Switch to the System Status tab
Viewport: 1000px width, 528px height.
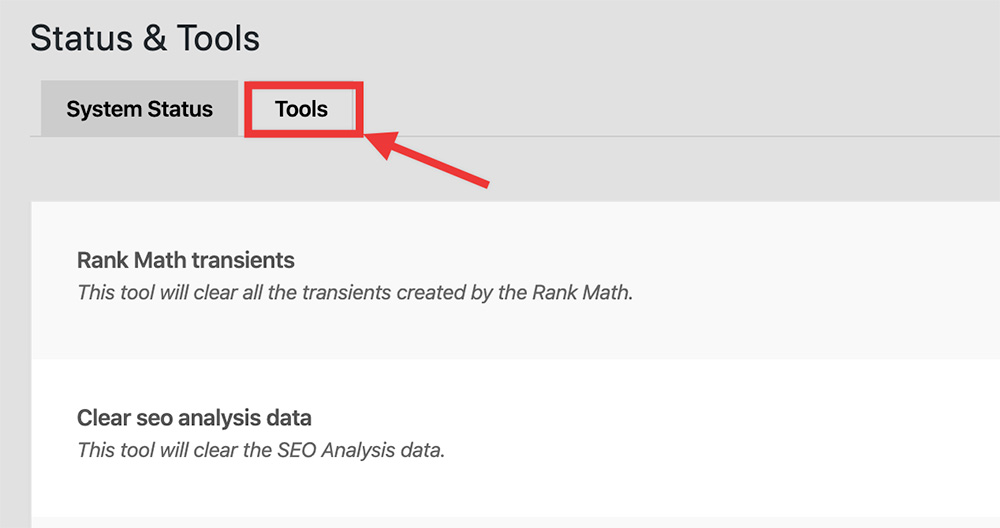pyautogui.click(x=139, y=109)
